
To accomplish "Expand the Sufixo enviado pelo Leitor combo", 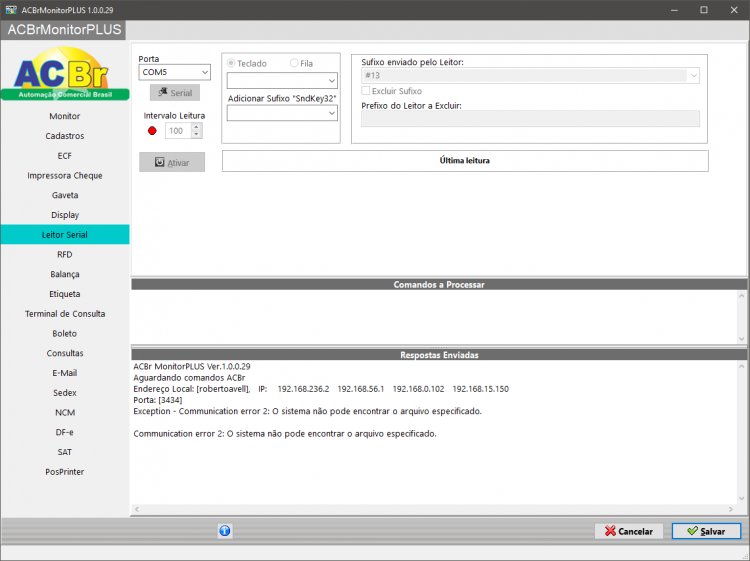I will [694, 76].
